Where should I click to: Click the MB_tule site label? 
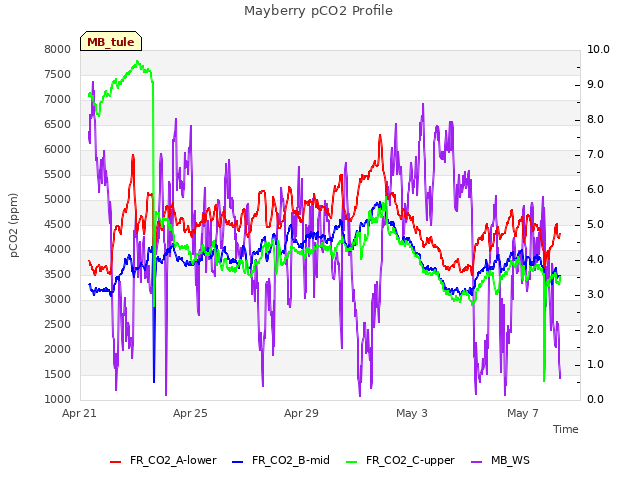[111, 42]
